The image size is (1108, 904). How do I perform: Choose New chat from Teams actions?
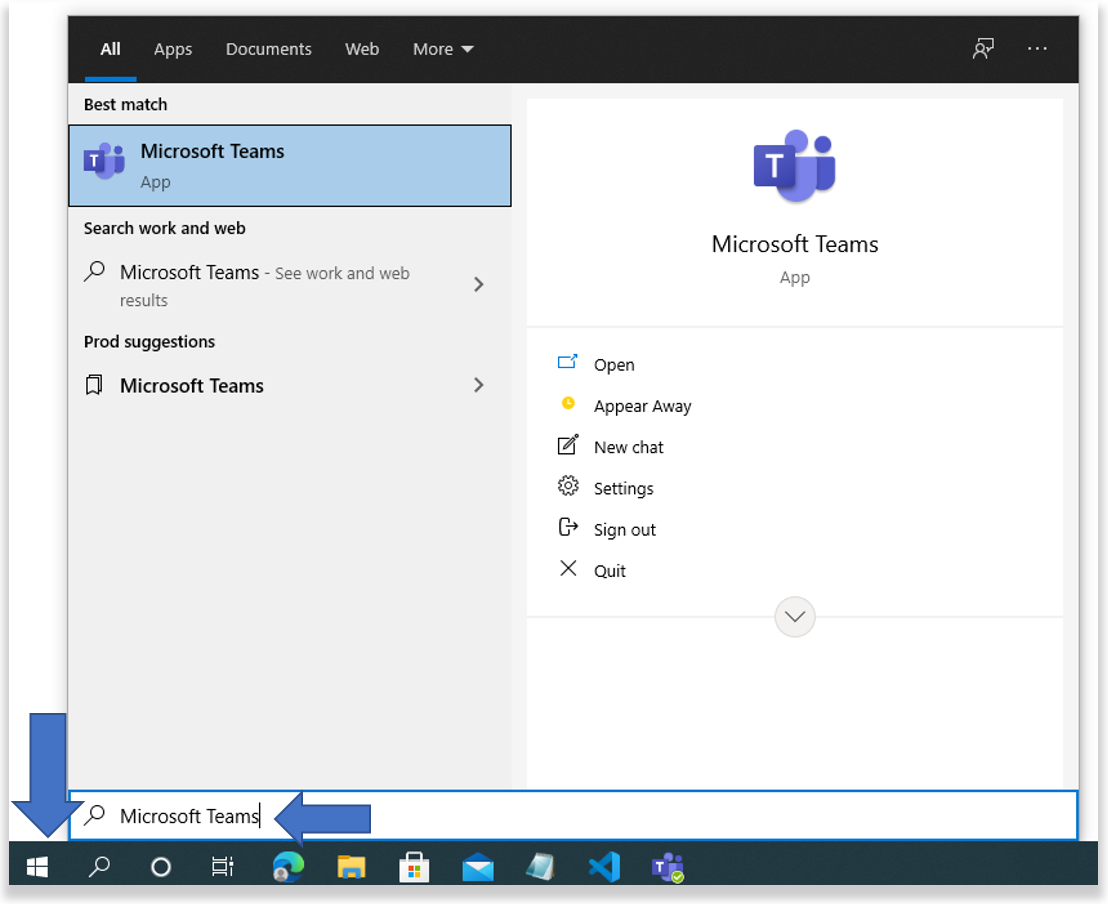(628, 447)
